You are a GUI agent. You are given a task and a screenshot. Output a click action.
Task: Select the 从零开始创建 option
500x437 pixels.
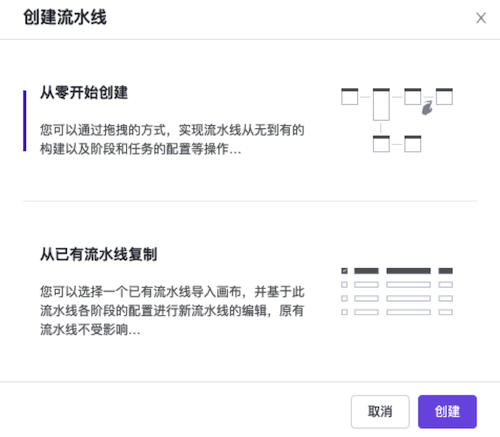[250, 120]
